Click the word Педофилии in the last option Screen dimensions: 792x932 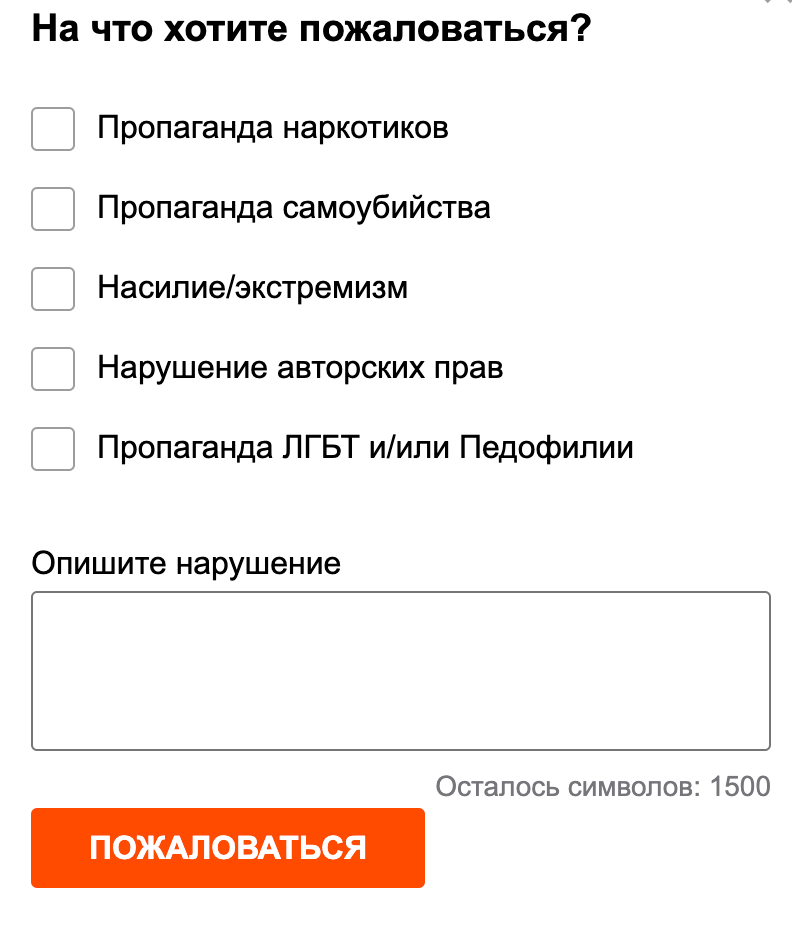[x=546, y=449]
